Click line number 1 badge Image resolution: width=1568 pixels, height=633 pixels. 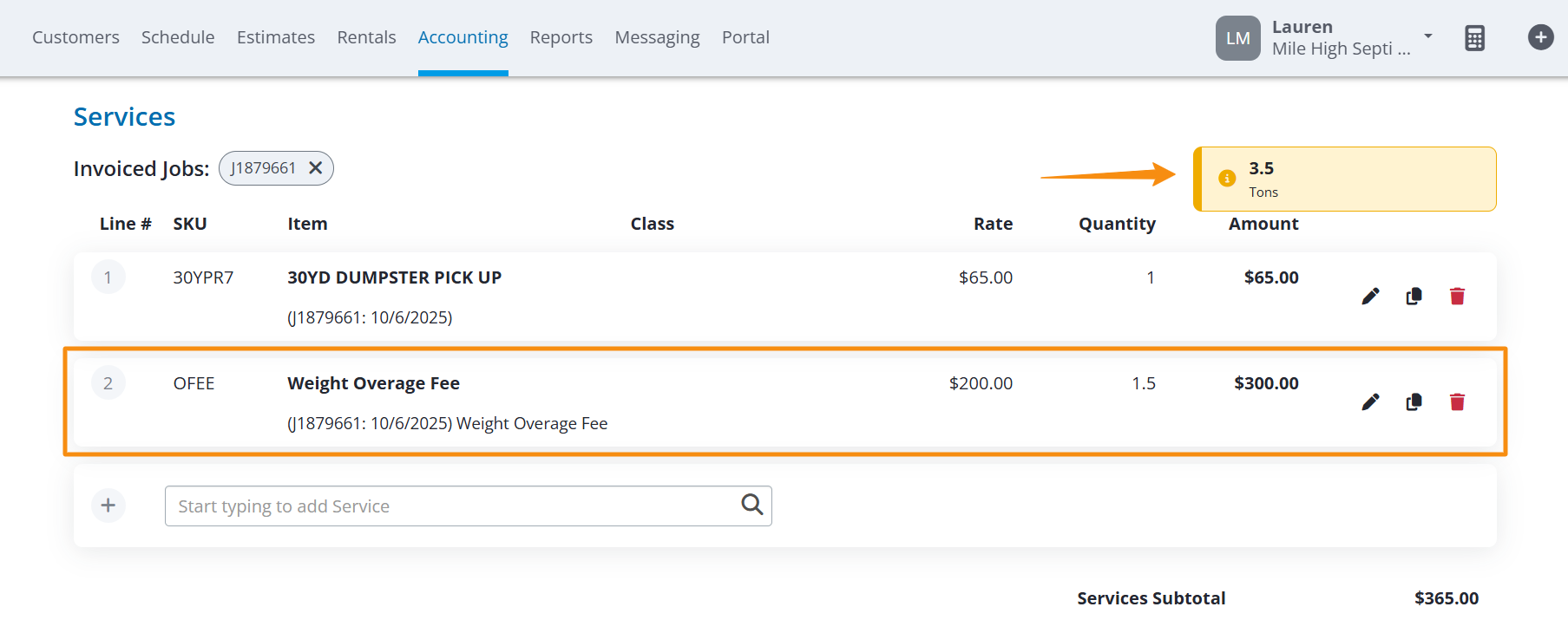pos(108,277)
